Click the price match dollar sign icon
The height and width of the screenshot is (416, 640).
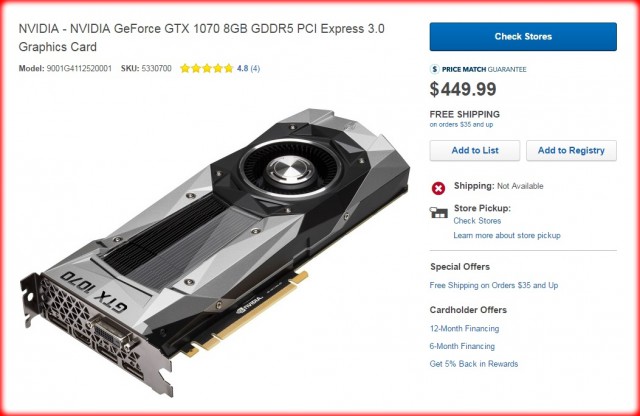[x=435, y=69]
